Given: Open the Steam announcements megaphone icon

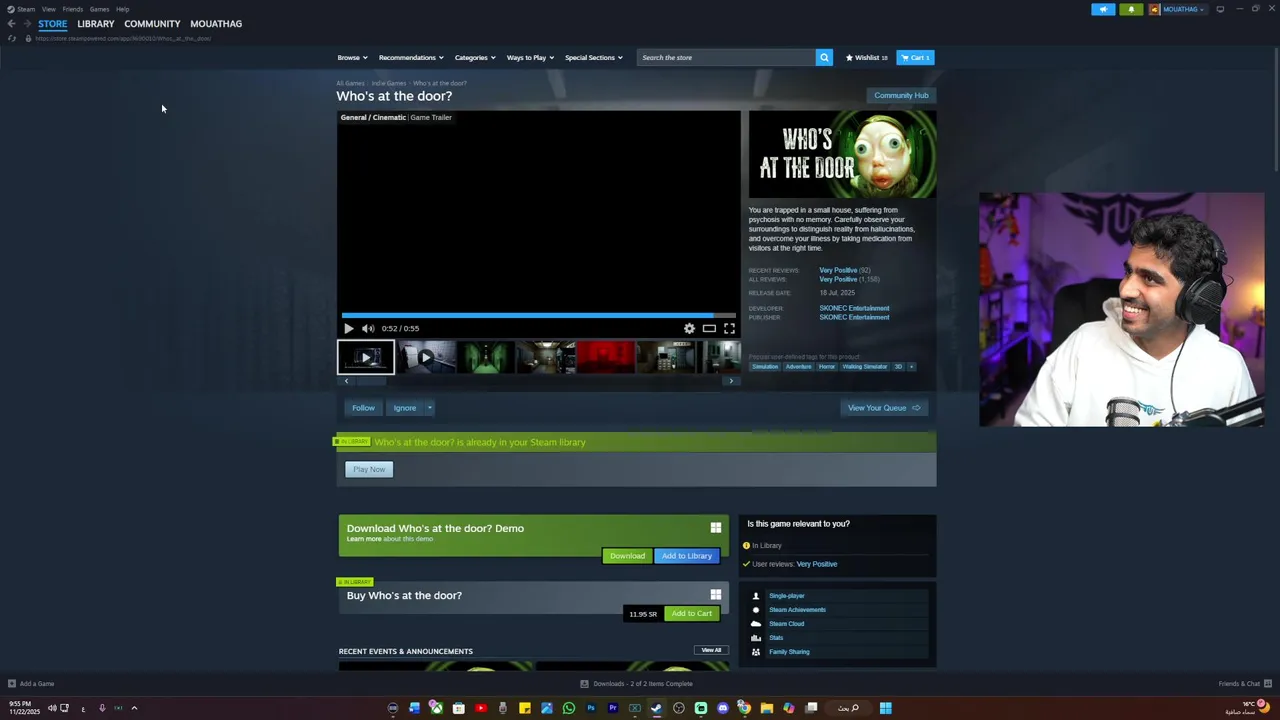Looking at the screenshot, I should [1103, 9].
